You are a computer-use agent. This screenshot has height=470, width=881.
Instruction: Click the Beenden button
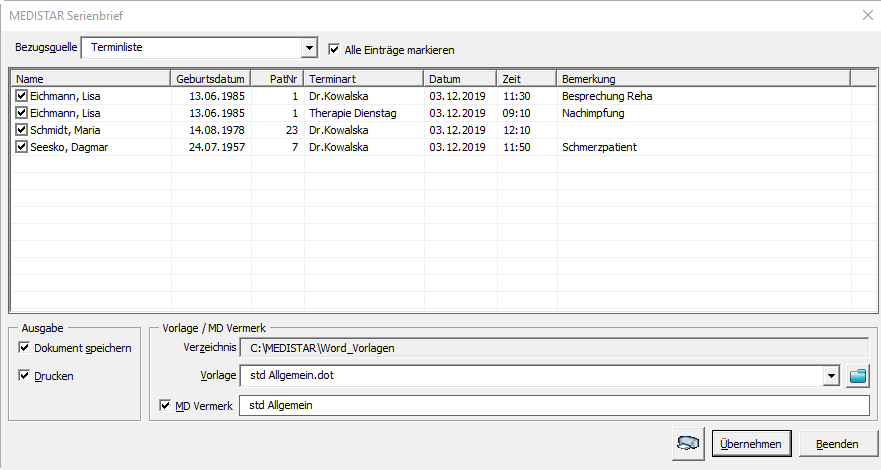click(x=836, y=444)
